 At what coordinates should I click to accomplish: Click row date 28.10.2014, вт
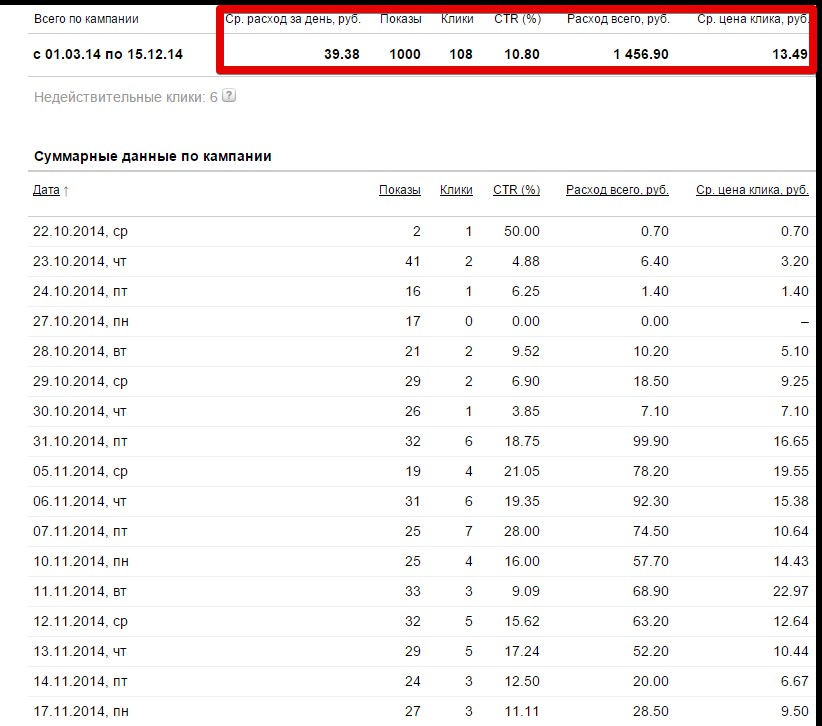[80, 351]
